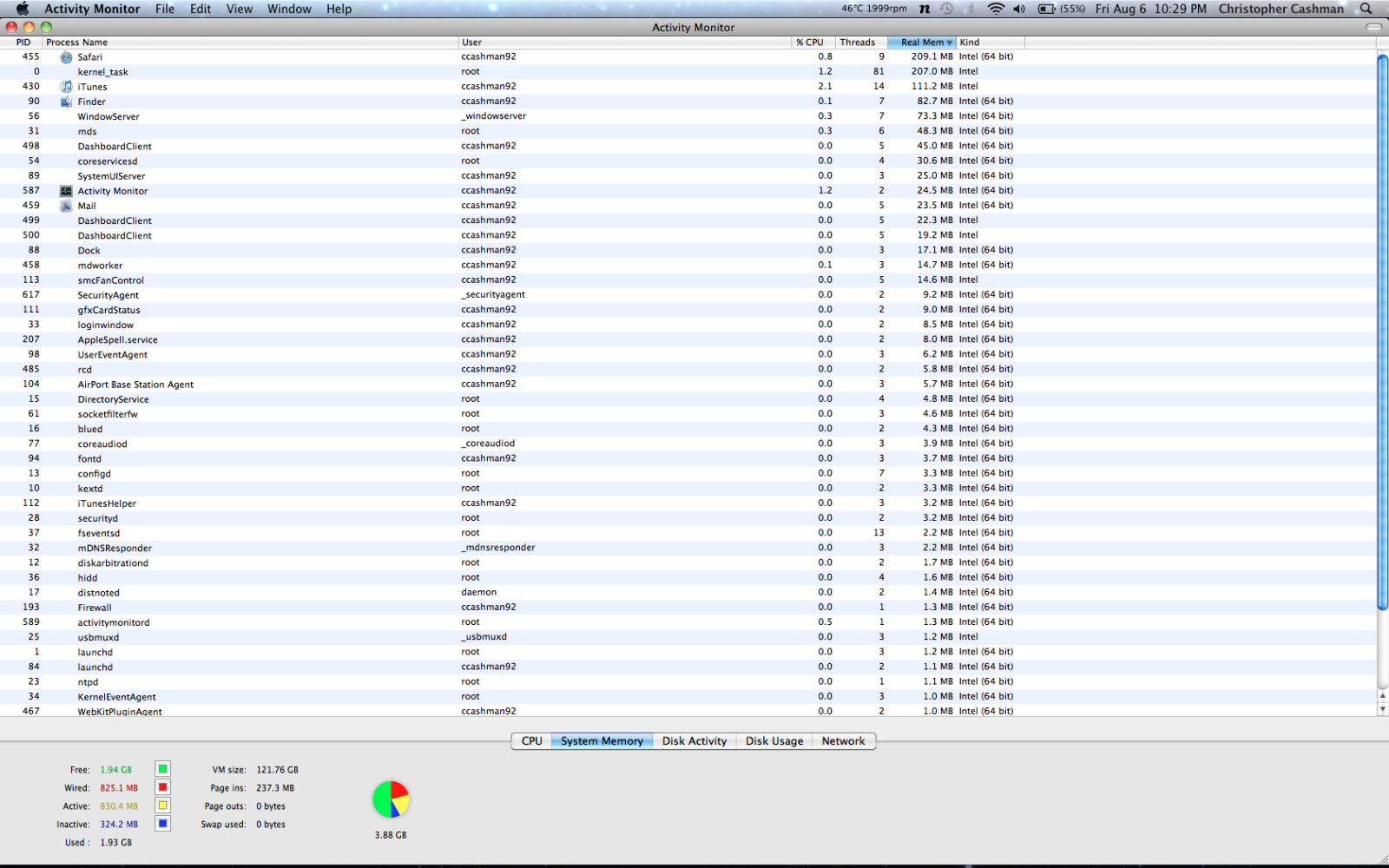
Task: Click the 121.76 GB VM size value
Action: pos(277,770)
